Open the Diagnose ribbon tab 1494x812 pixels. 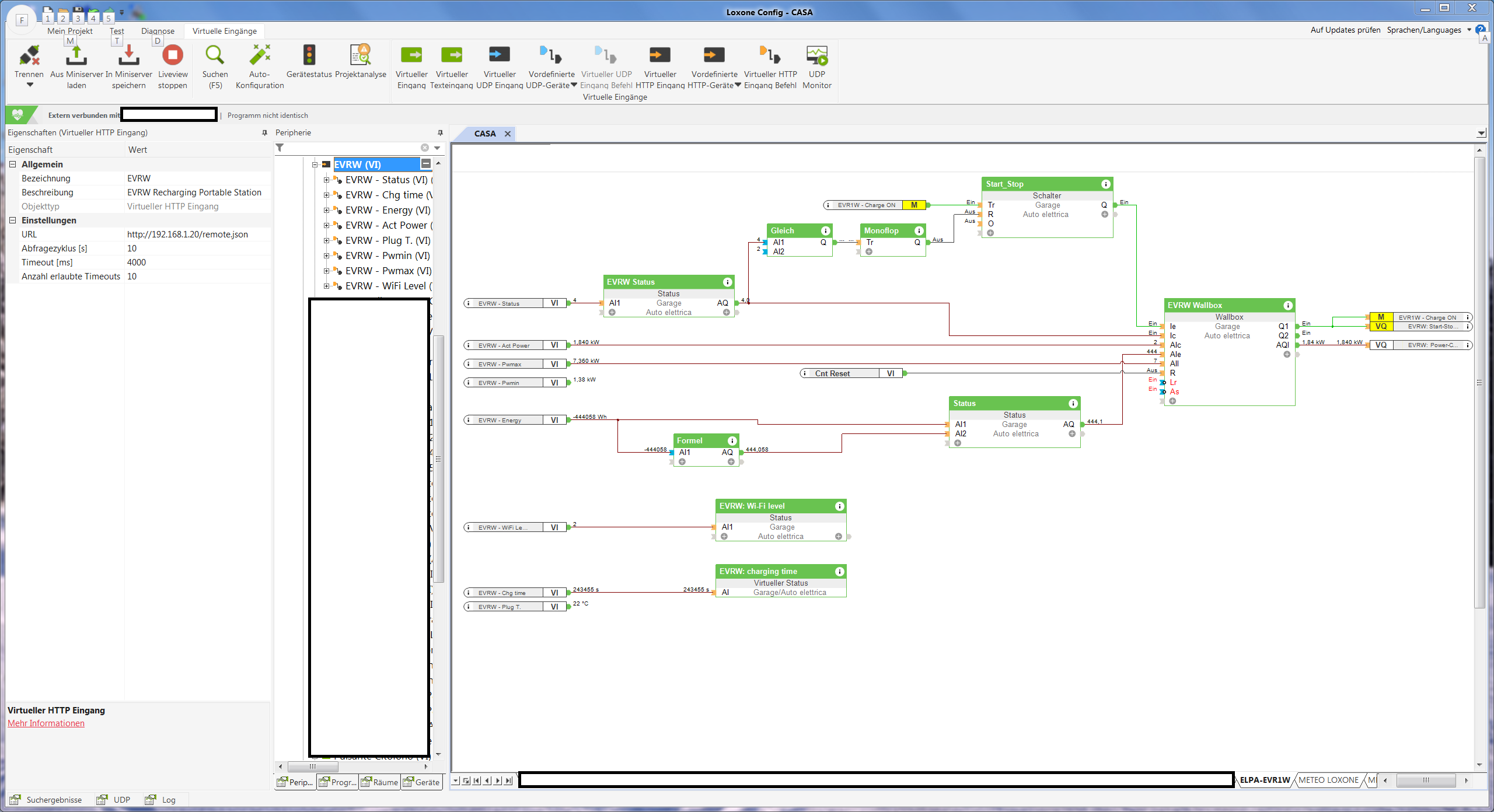(158, 31)
